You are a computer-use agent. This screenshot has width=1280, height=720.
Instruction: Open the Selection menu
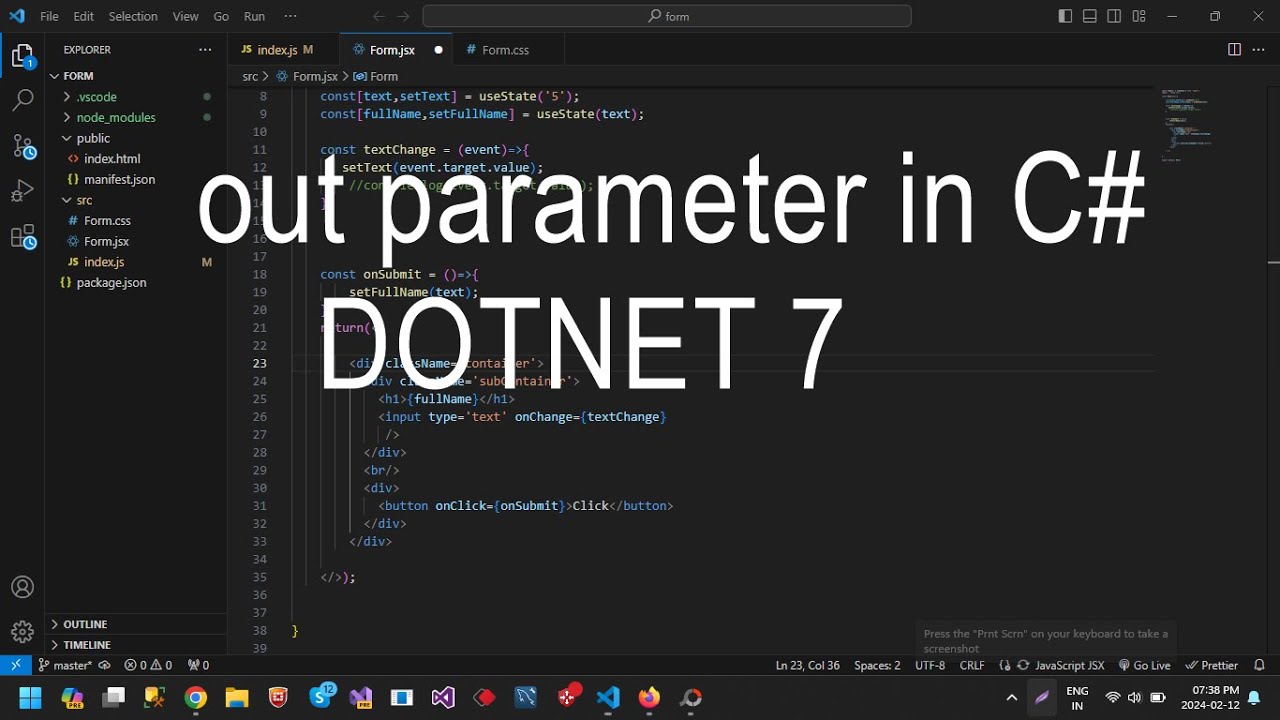(133, 16)
